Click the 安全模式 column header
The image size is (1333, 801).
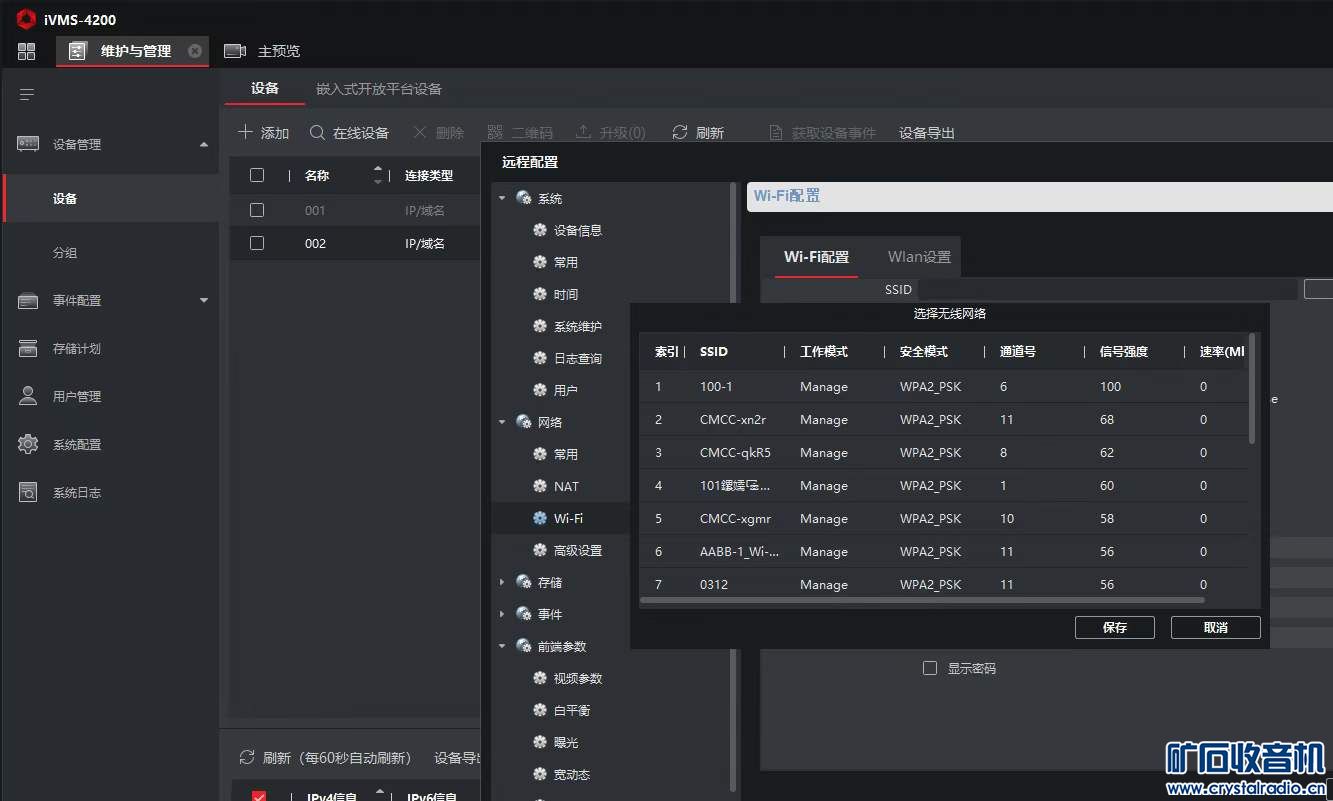point(924,352)
